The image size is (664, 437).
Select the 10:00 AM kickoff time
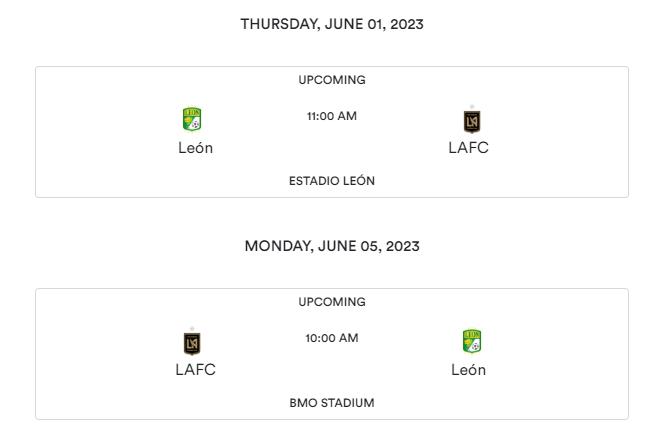(x=332, y=338)
